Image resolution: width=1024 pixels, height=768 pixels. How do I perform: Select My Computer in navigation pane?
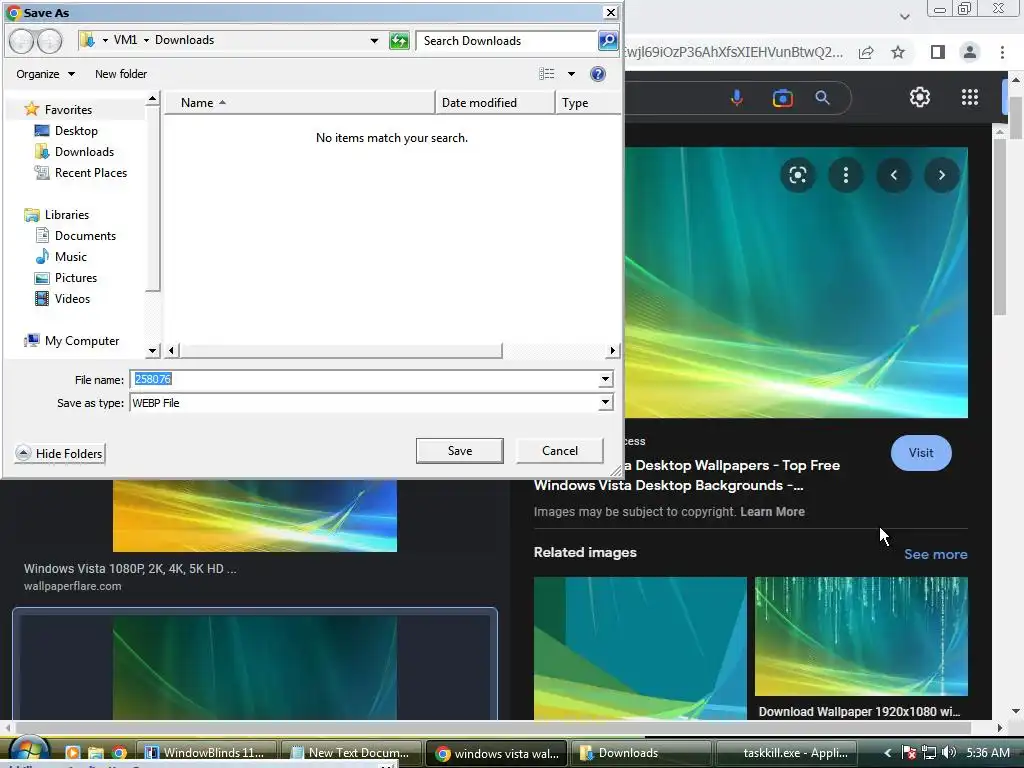click(82, 341)
